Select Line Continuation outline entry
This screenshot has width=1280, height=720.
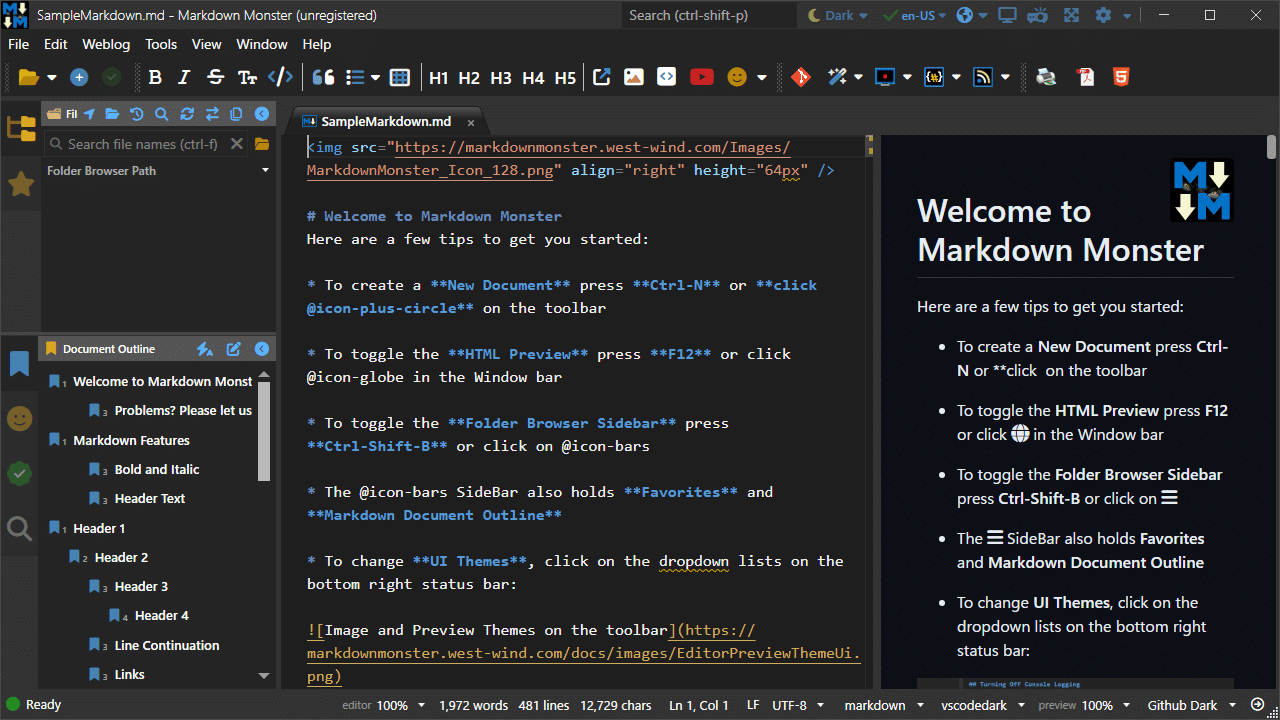[x=167, y=645]
